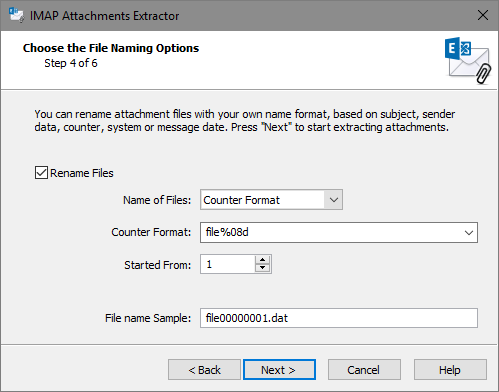This screenshot has height=392, width=499.
Task: Click the IMAP Attachments Extractor title bar icon
Action: 16,15
